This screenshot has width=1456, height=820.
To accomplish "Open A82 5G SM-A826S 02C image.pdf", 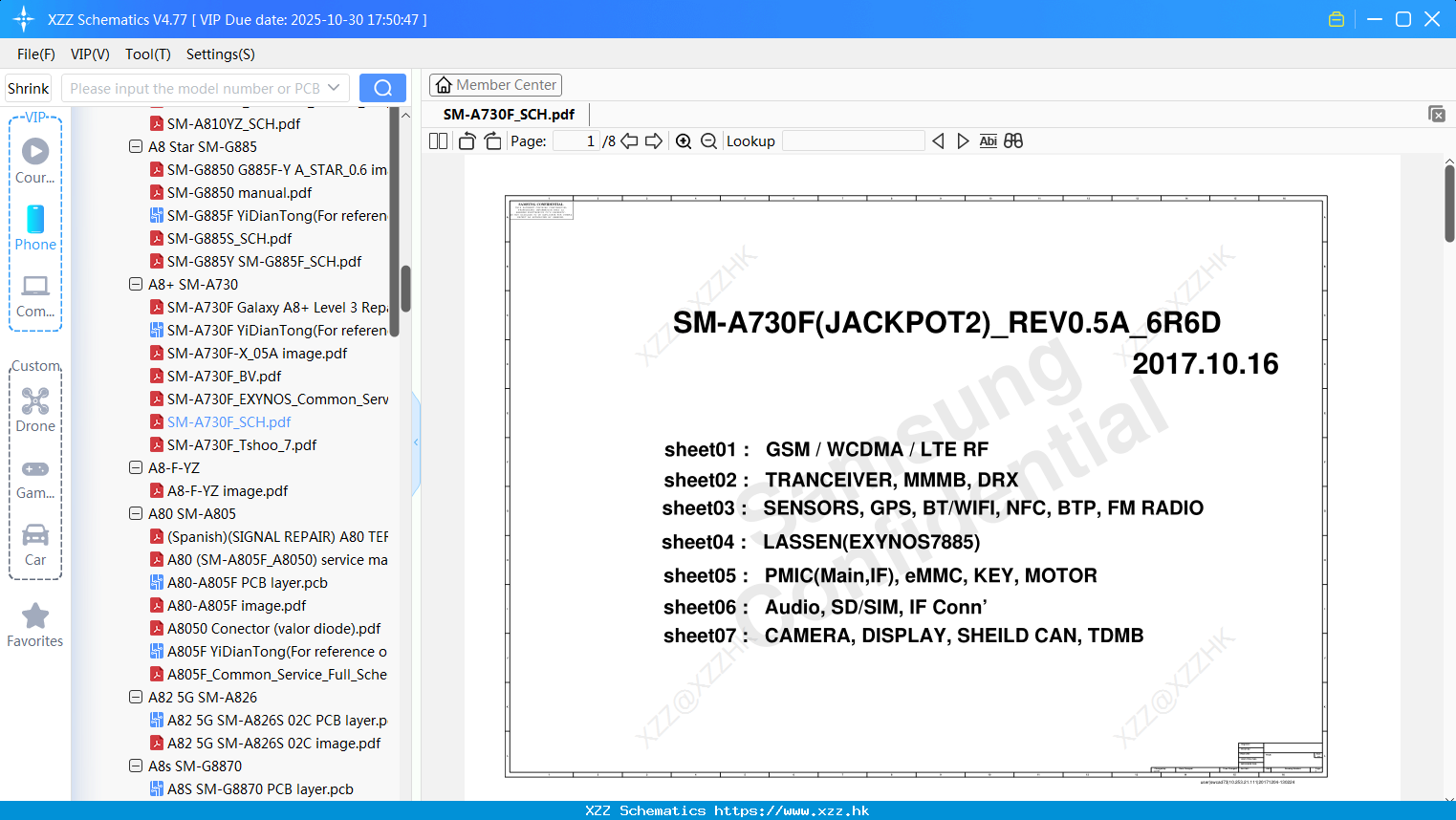I will [273, 744].
